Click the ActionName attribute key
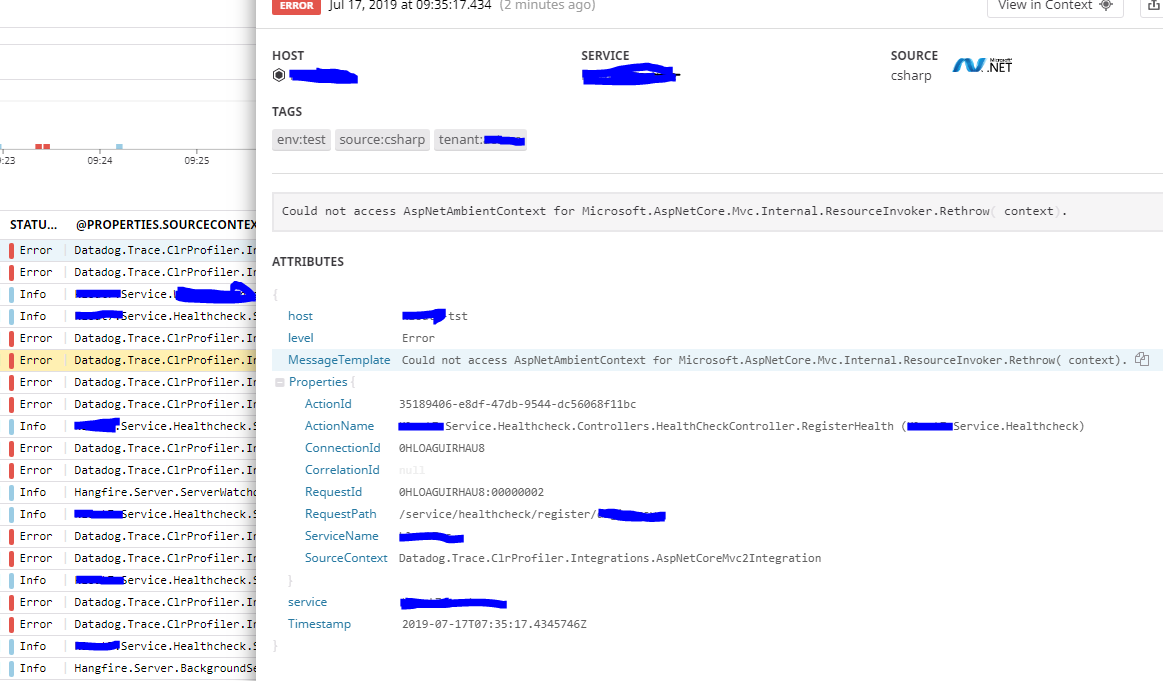1163x681 pixels. click(340, 425)
